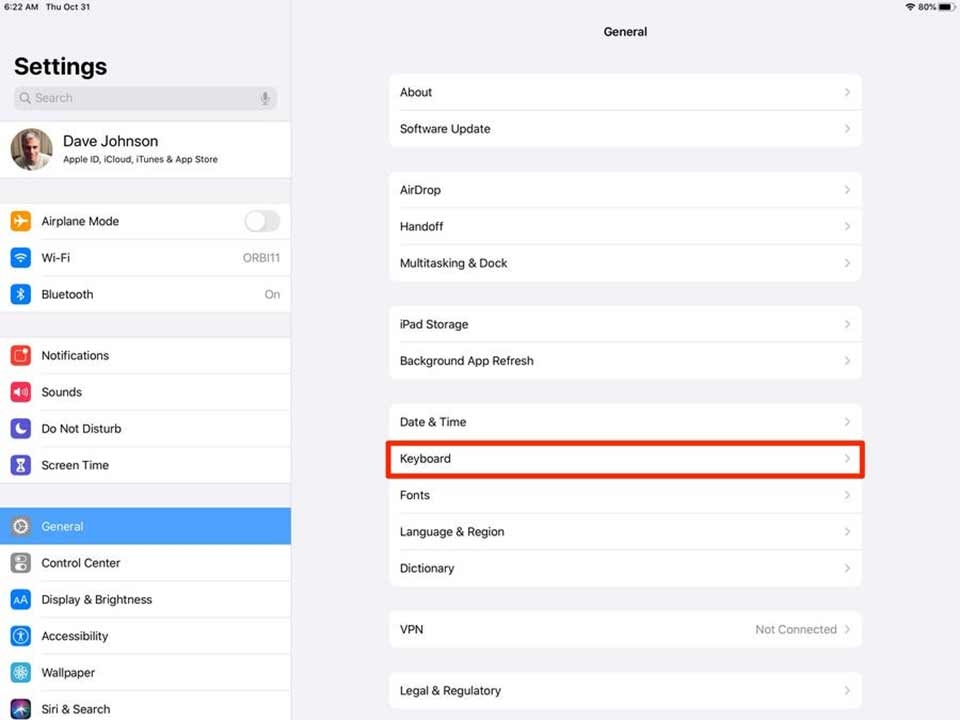The width and height of the screenshot is (960, 720).
Task: Click the Settings search field
Action: click(x=145, y=98)
